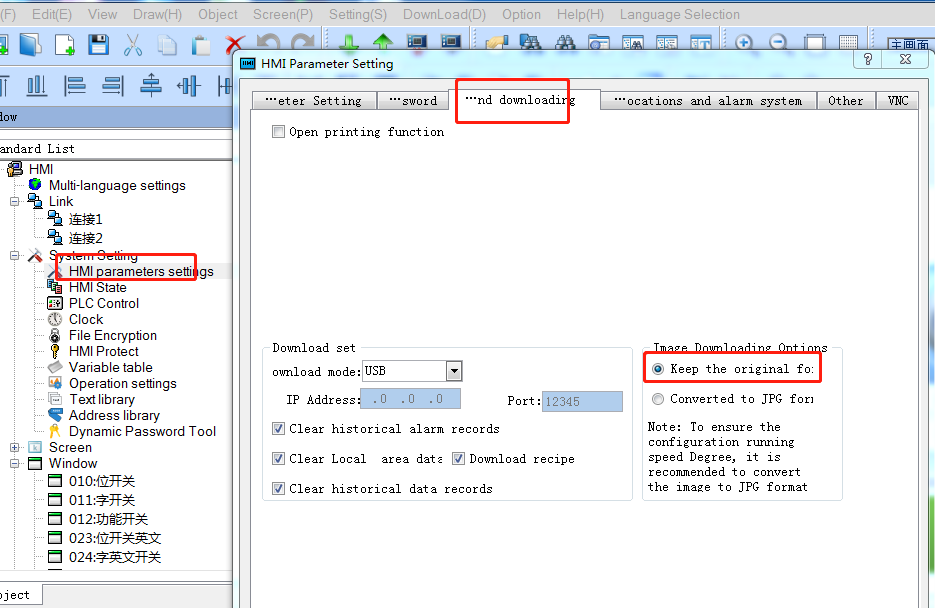Enable the Open printing function checkbox
Screen dimensions: 935x608
point(279,132)
